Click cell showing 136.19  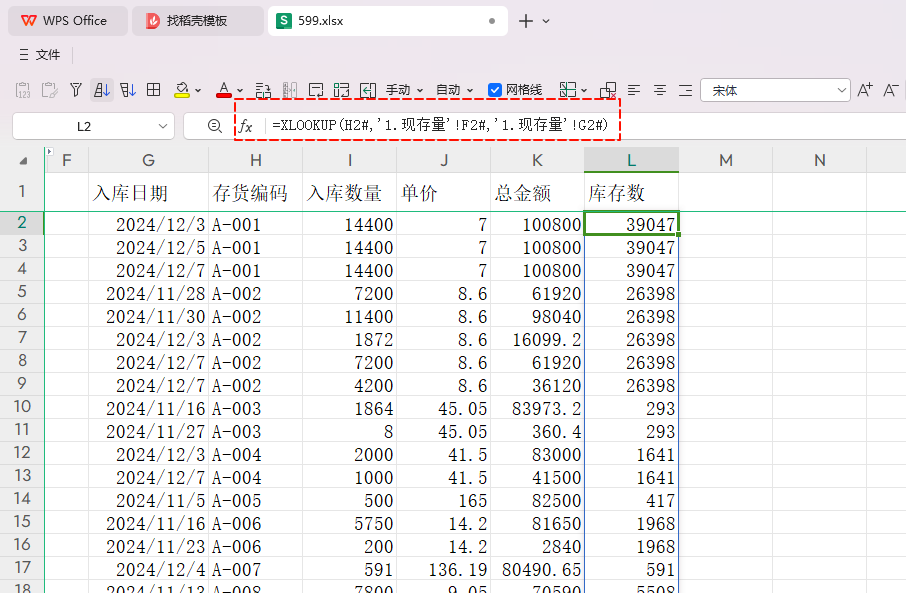[x=444, y=569]
